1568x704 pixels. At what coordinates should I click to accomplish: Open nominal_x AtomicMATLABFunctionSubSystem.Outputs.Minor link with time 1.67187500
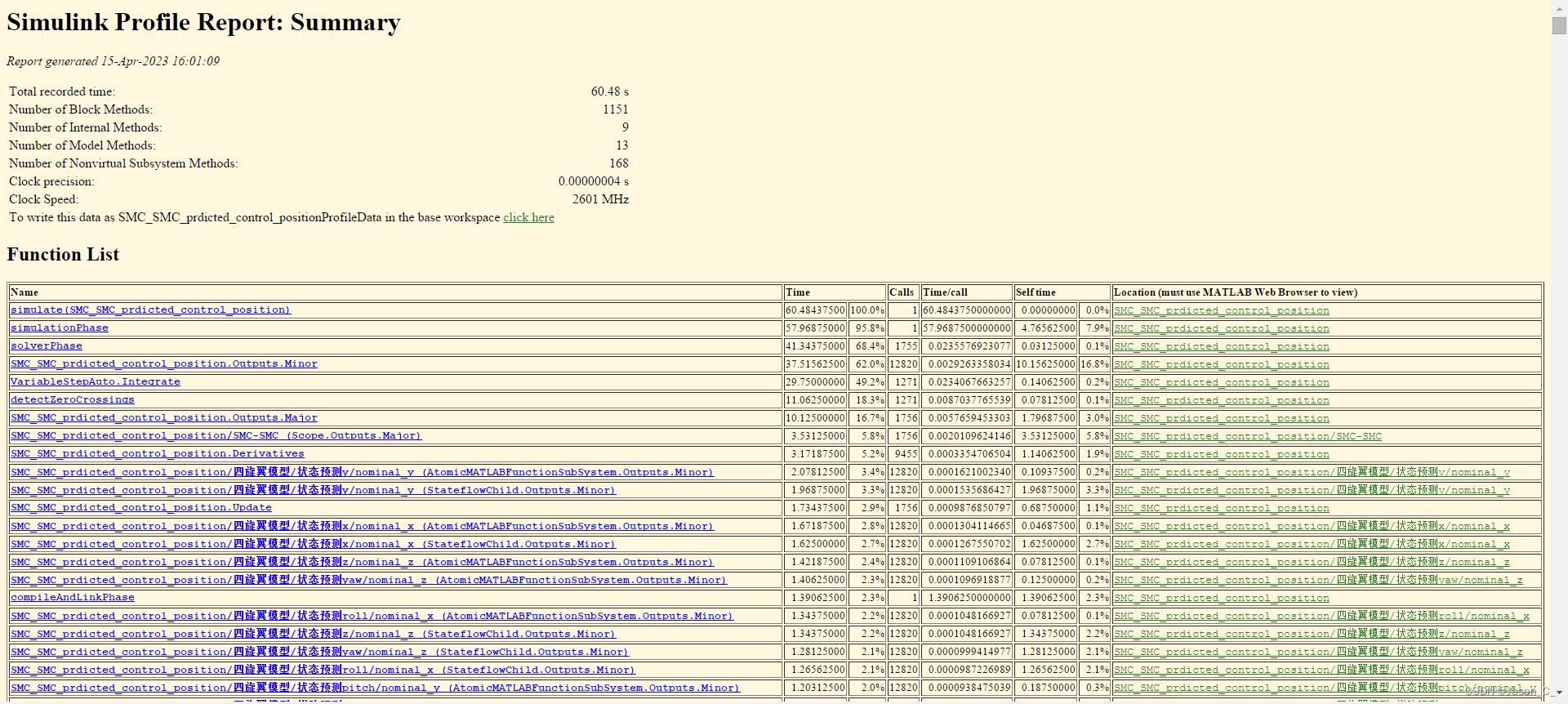[x=362, y=526]
